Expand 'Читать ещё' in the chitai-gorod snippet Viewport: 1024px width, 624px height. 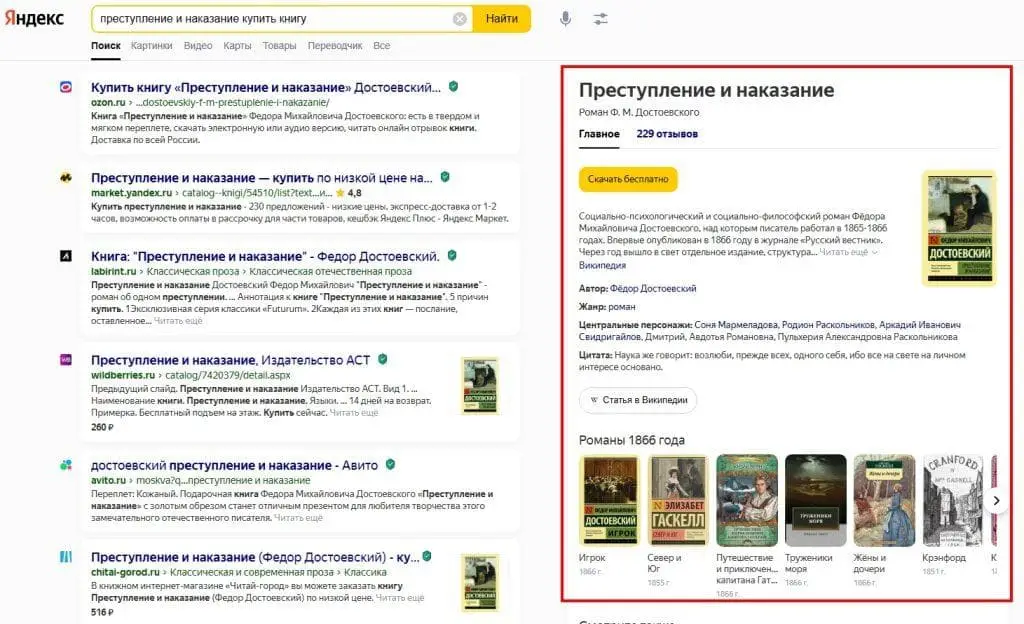pyautogui.click(x=400, y=598)
